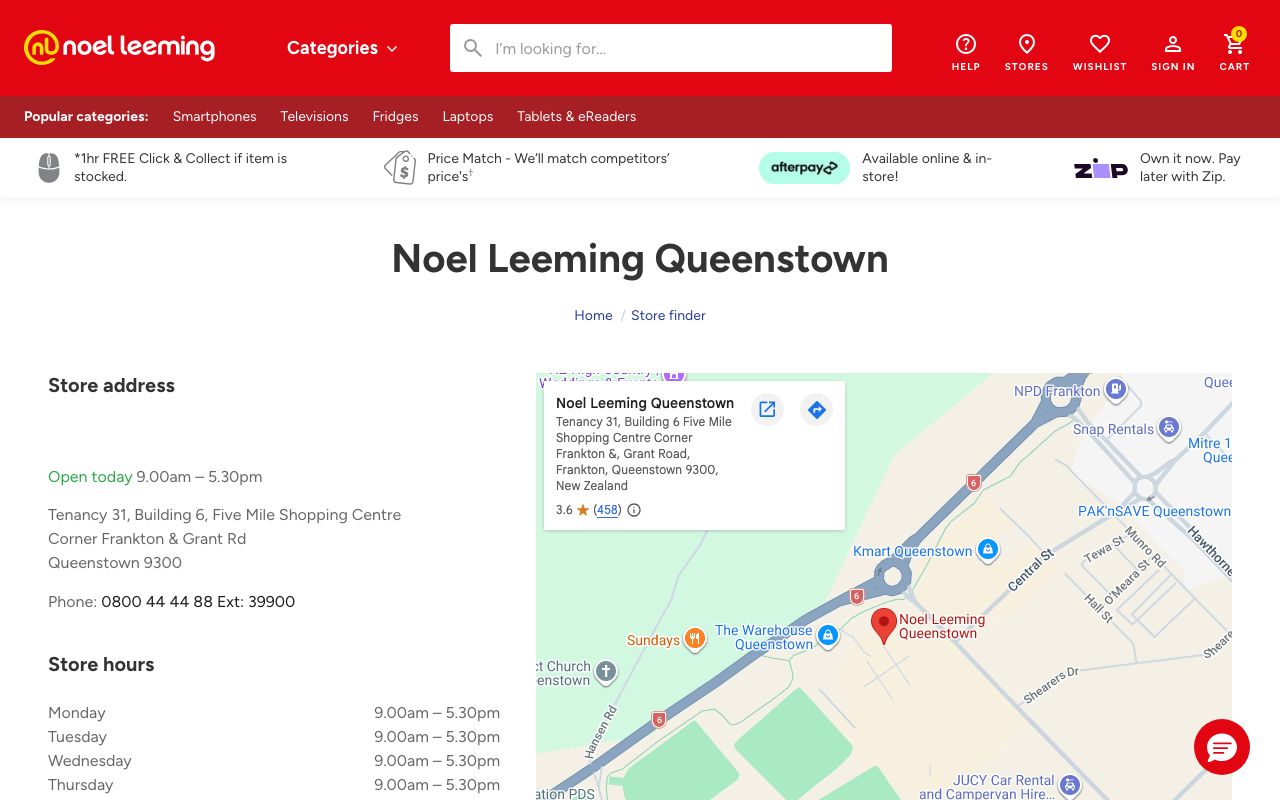Follow the Store finder breadcrumb link
This screenshot has width=1280, height=800.
pyautogui.click(x=668, y=315)
